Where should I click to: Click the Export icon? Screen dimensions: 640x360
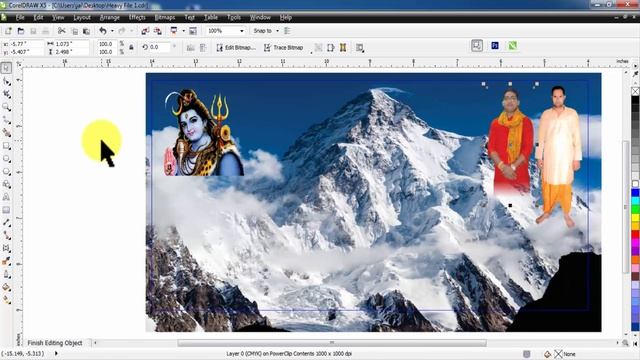point(158,31)
